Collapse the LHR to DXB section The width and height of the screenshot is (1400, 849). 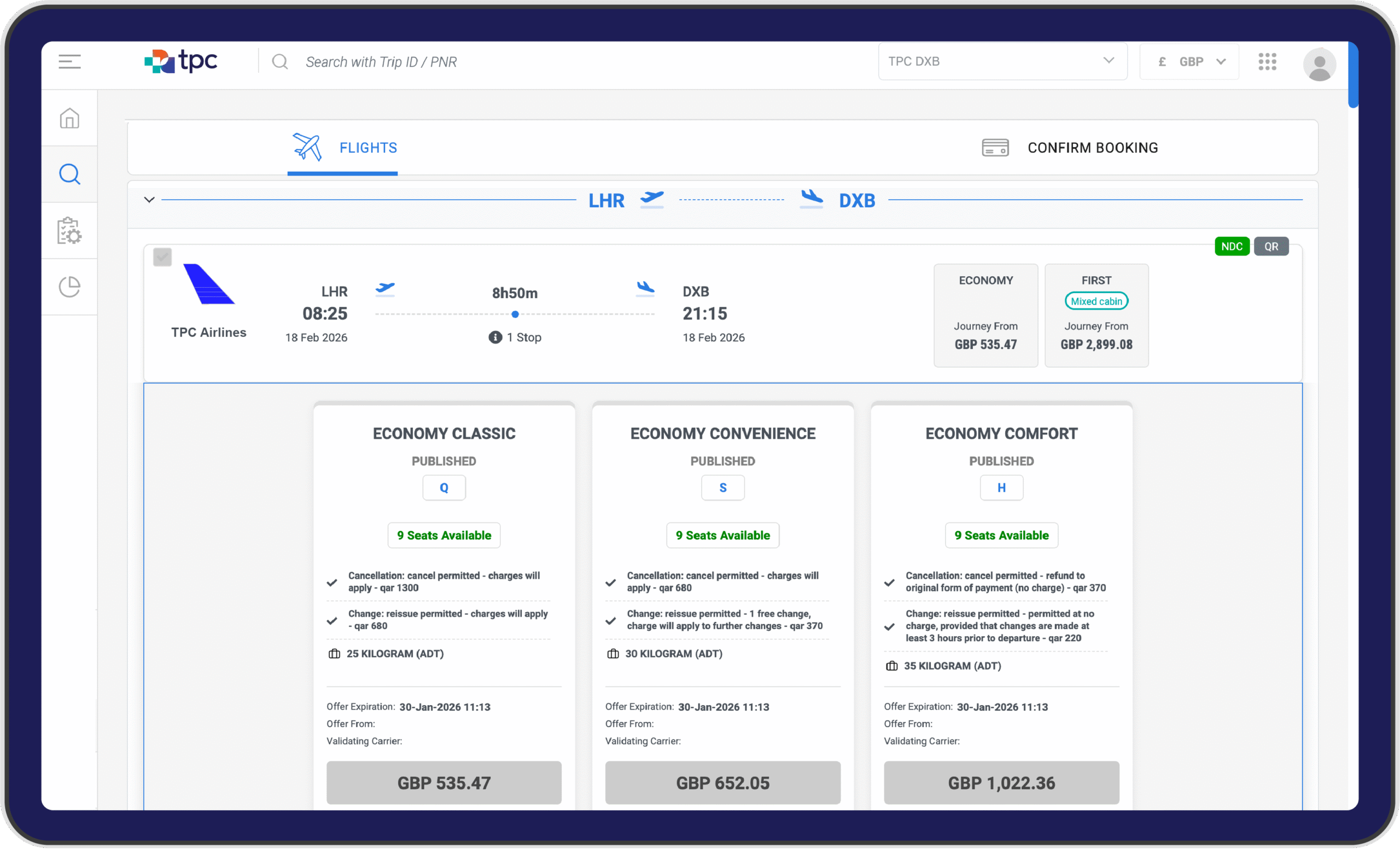click(149, 200)
